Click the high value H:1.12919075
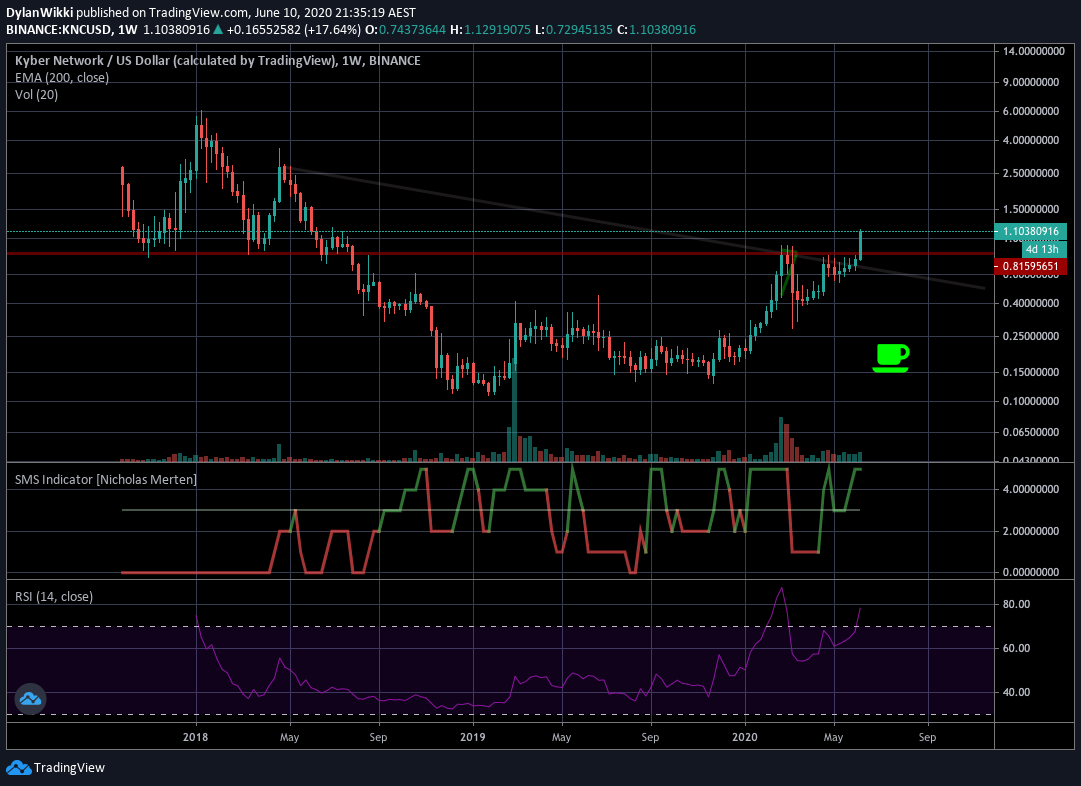Image resolution: width=1081 pixels, height=786 pixels. [x=490, y=30]
